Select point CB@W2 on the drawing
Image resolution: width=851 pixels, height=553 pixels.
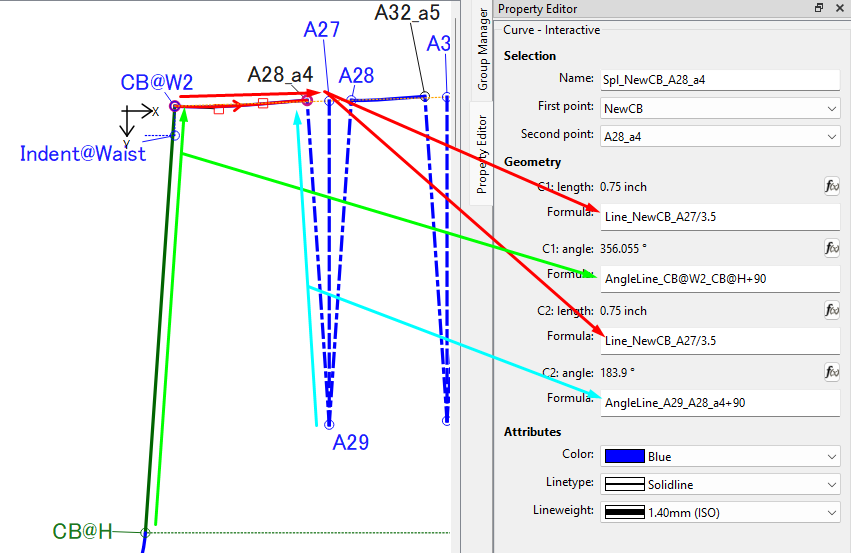point(175,106)
